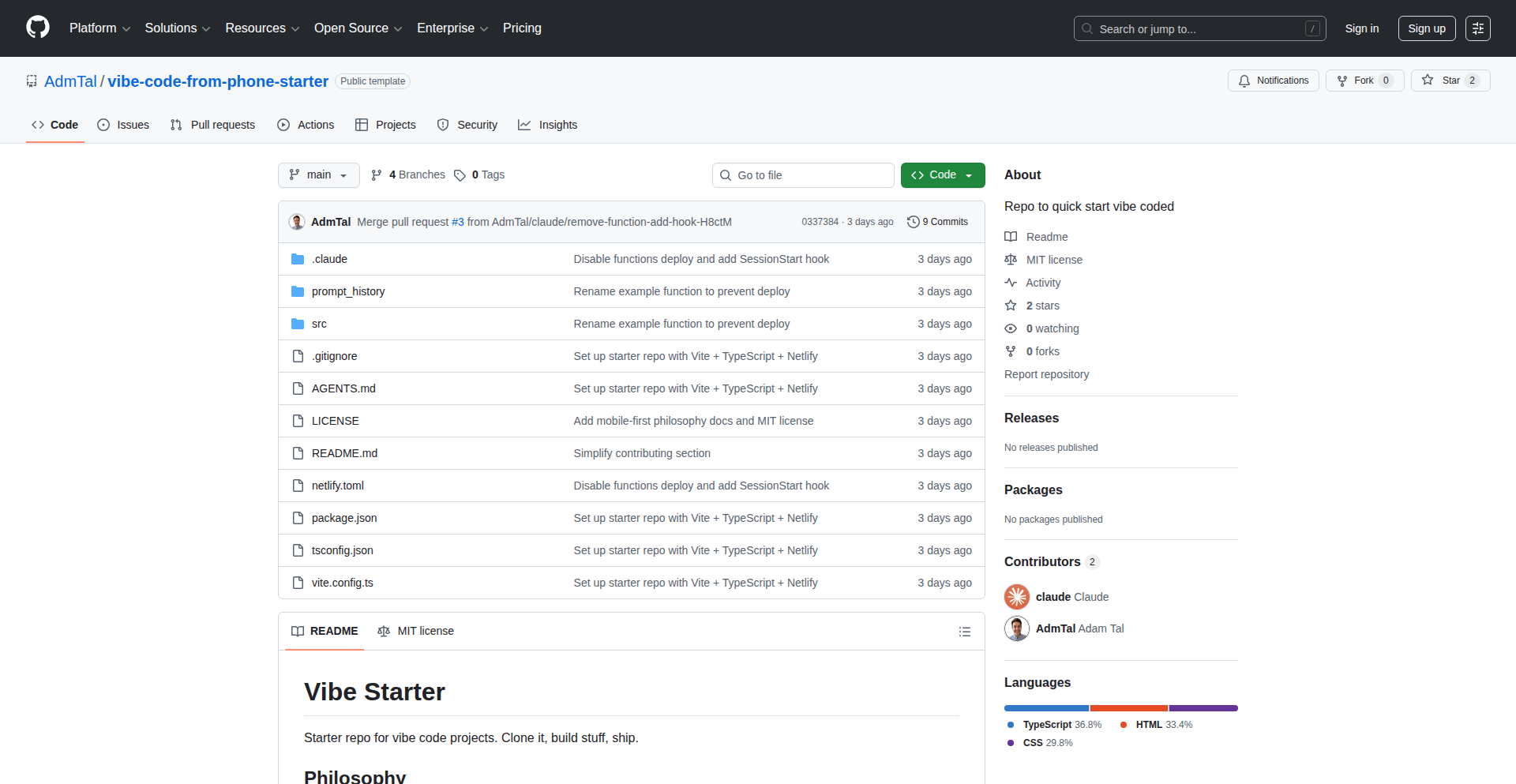Click the LICENSE file icon
Screen dimensions: 1516x784
[298, 421]
